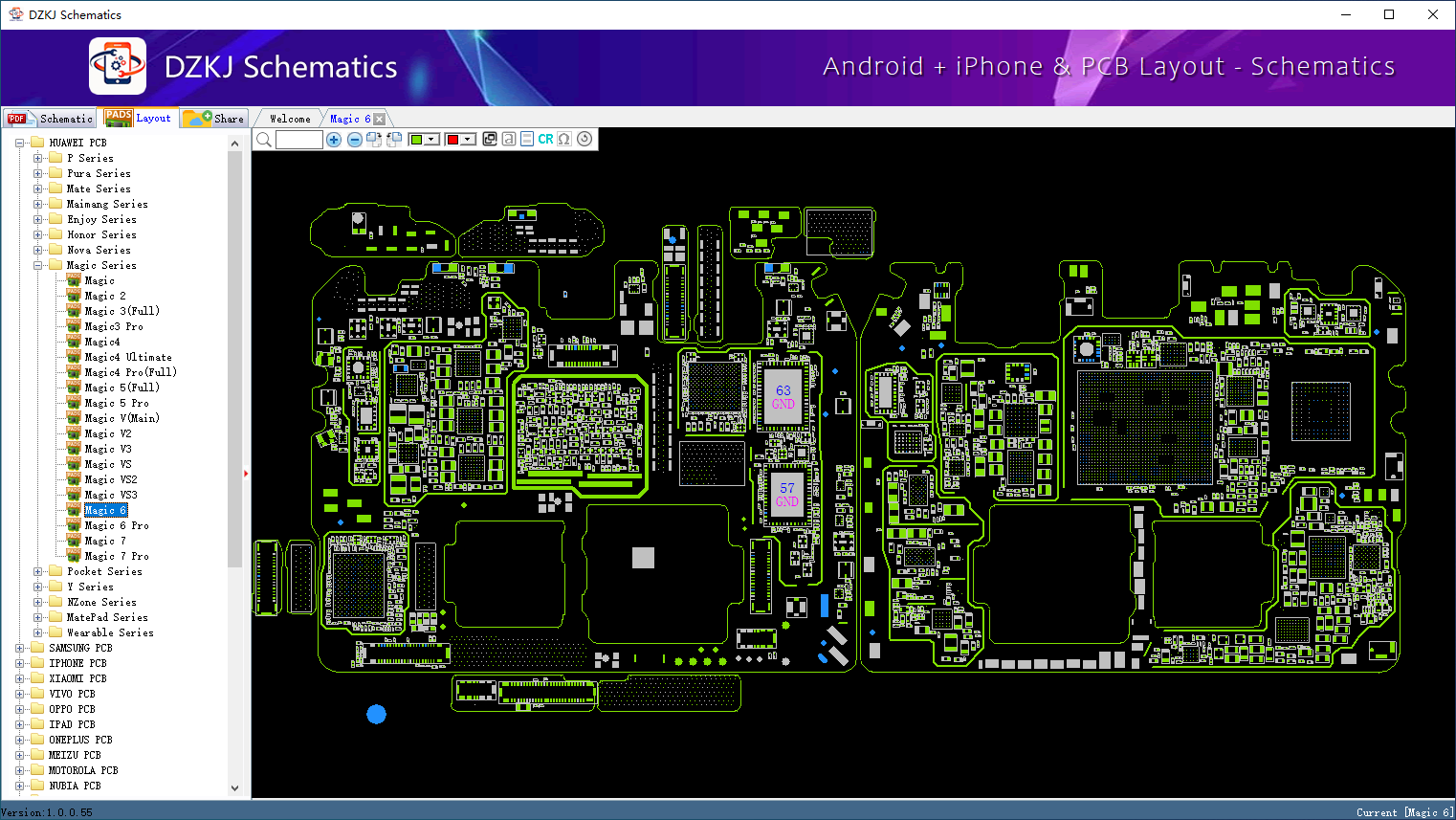Select the ONEPLUS PCB tree entry

tap(81, 740)
